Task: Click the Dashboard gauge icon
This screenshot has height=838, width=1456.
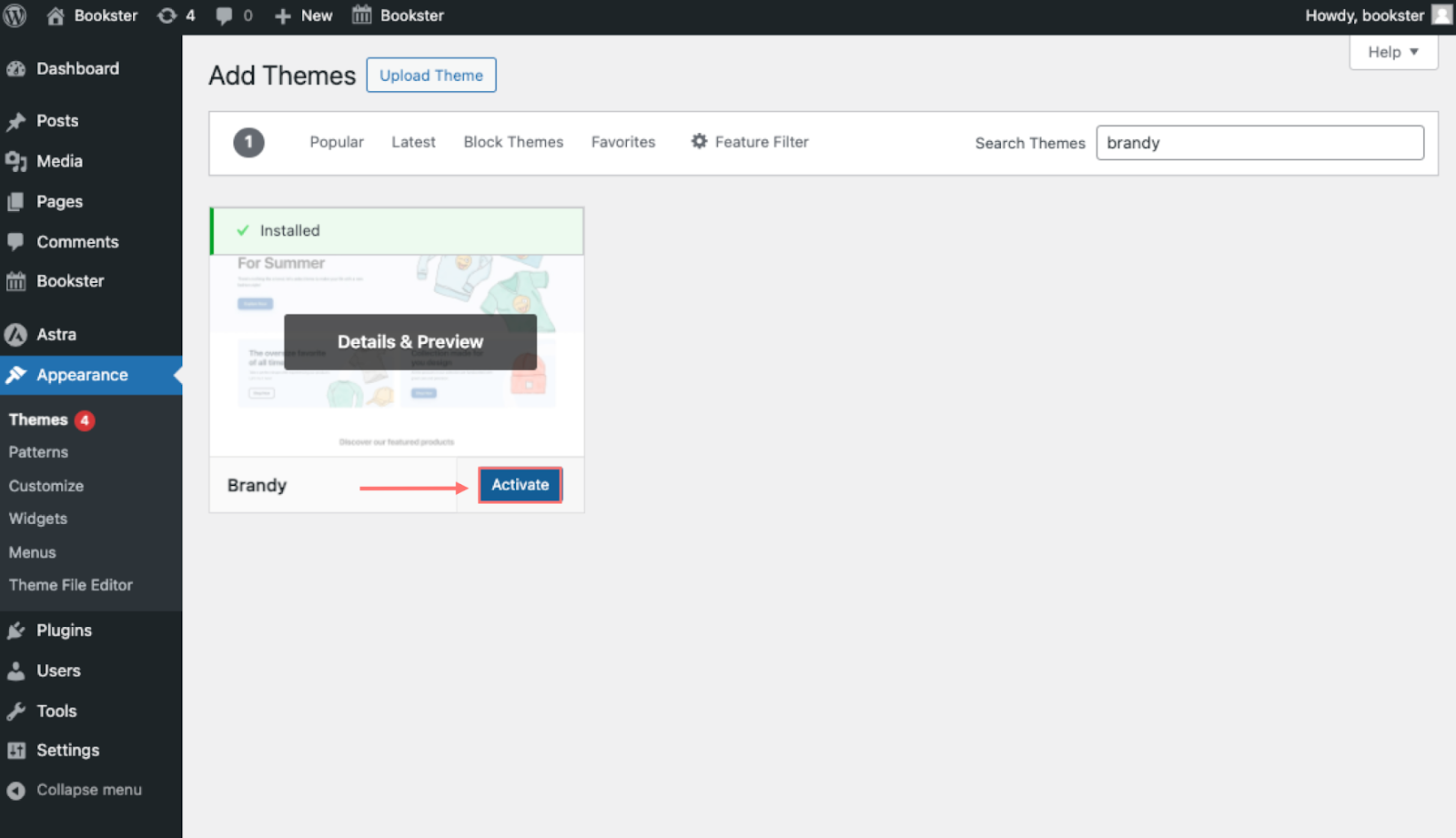Action: click(x=15, y=69)
